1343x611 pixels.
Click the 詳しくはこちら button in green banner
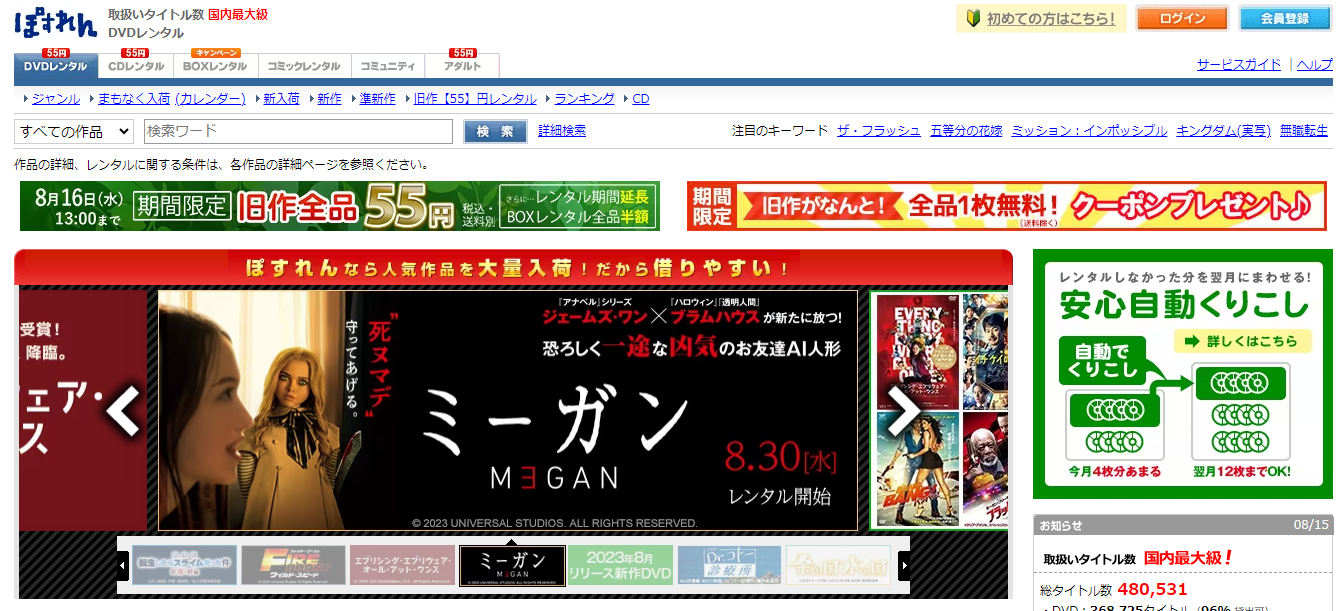click(x=1242, y=342)
